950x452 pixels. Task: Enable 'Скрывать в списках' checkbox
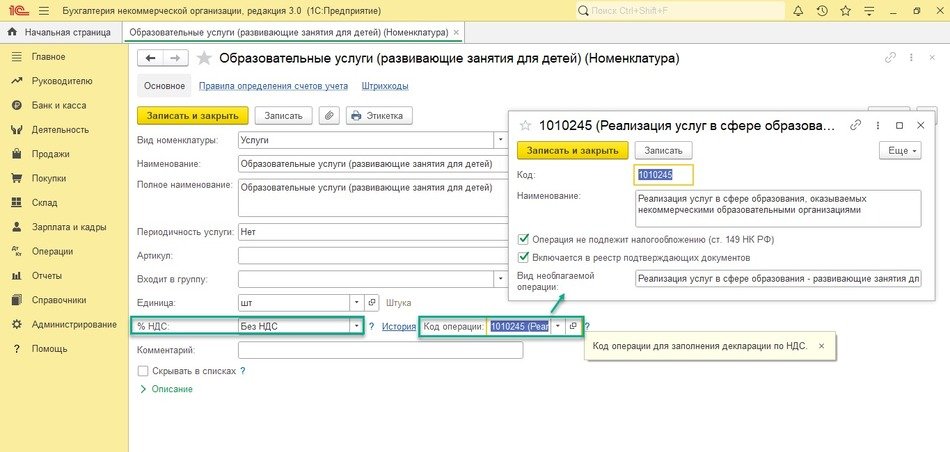pos(143,371)
